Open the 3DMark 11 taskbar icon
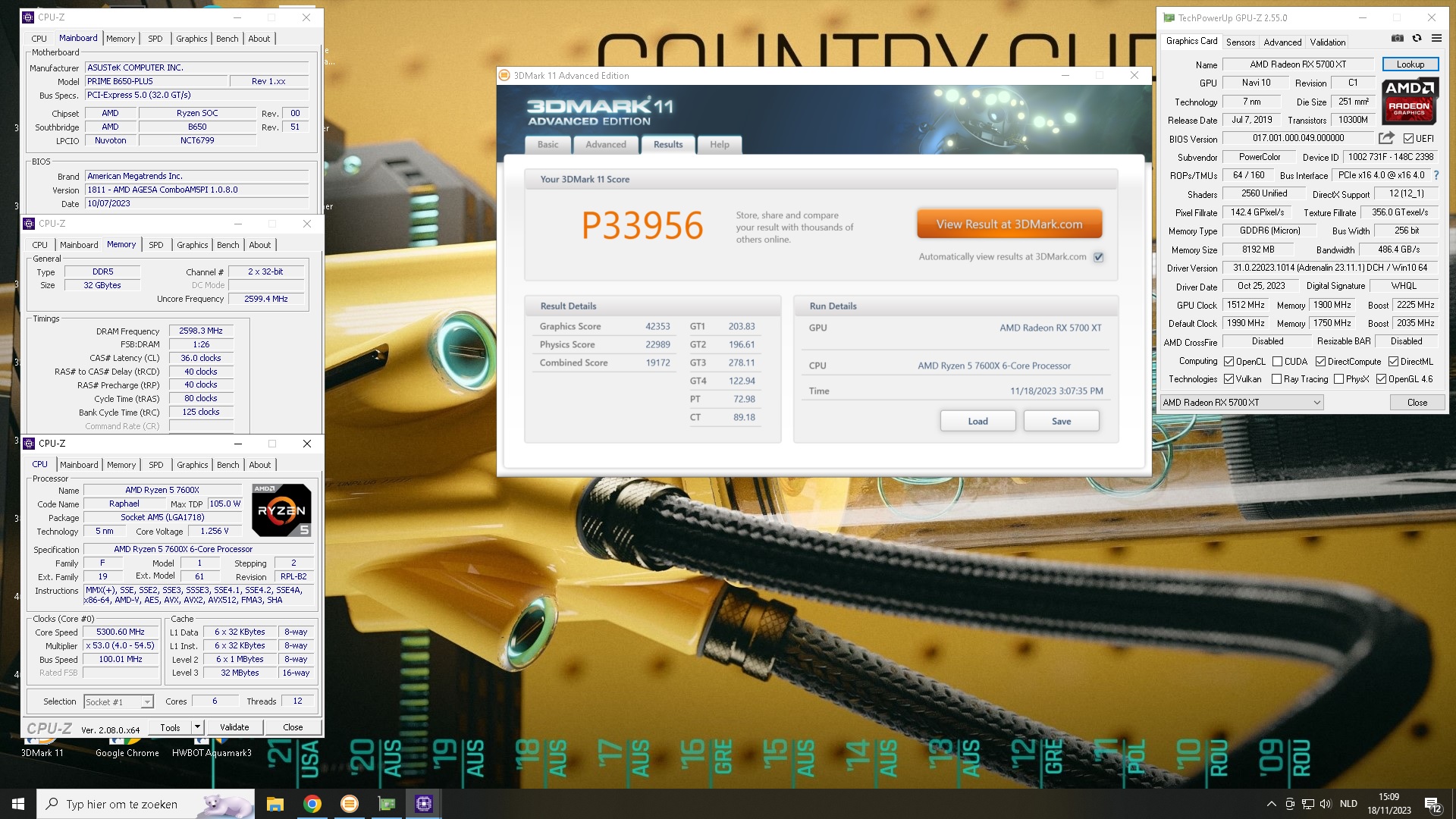Screen dimensions: 1456x819 click(350, 804)
